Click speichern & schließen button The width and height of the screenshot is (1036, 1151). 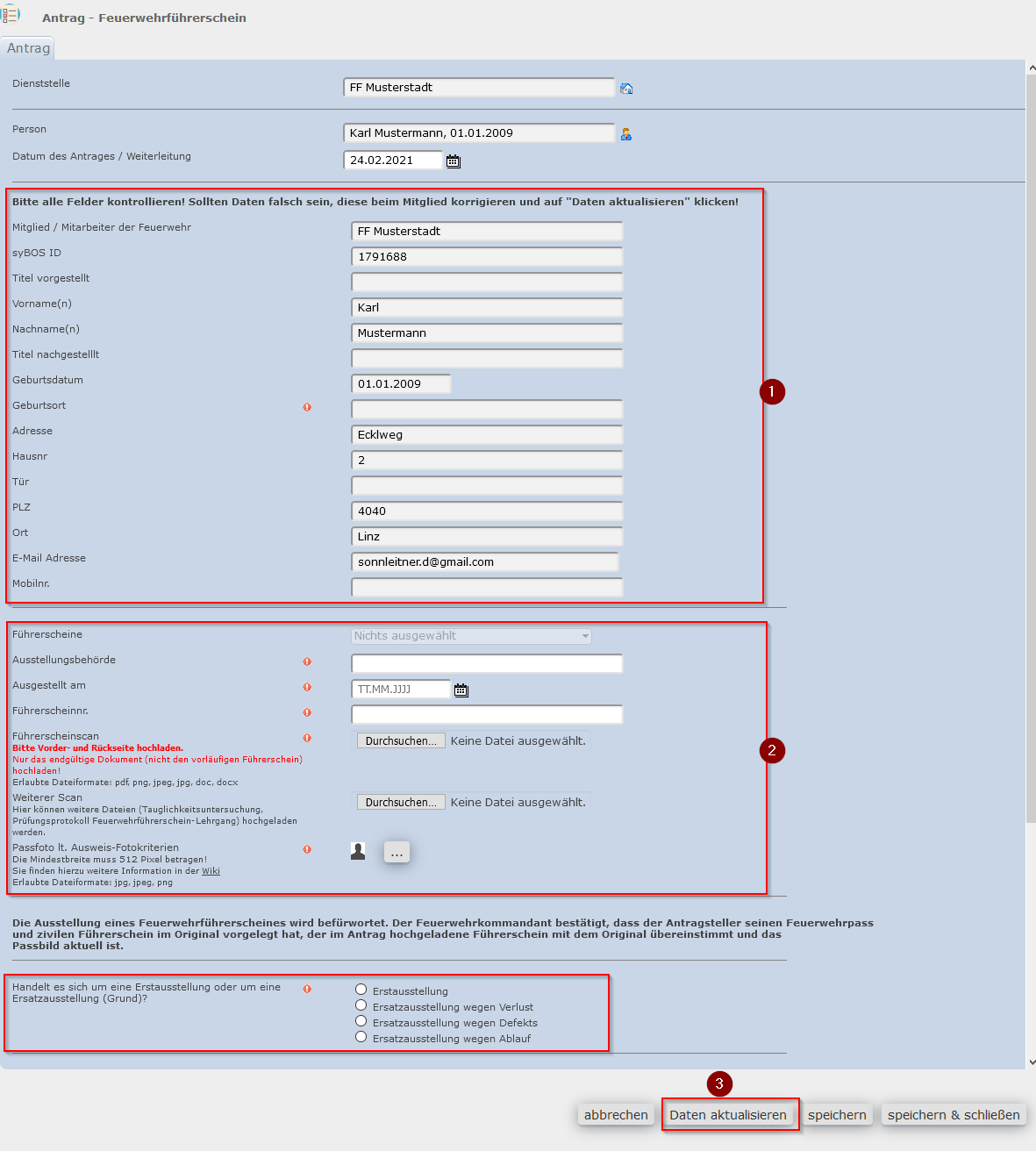[x=954, y=1115]
